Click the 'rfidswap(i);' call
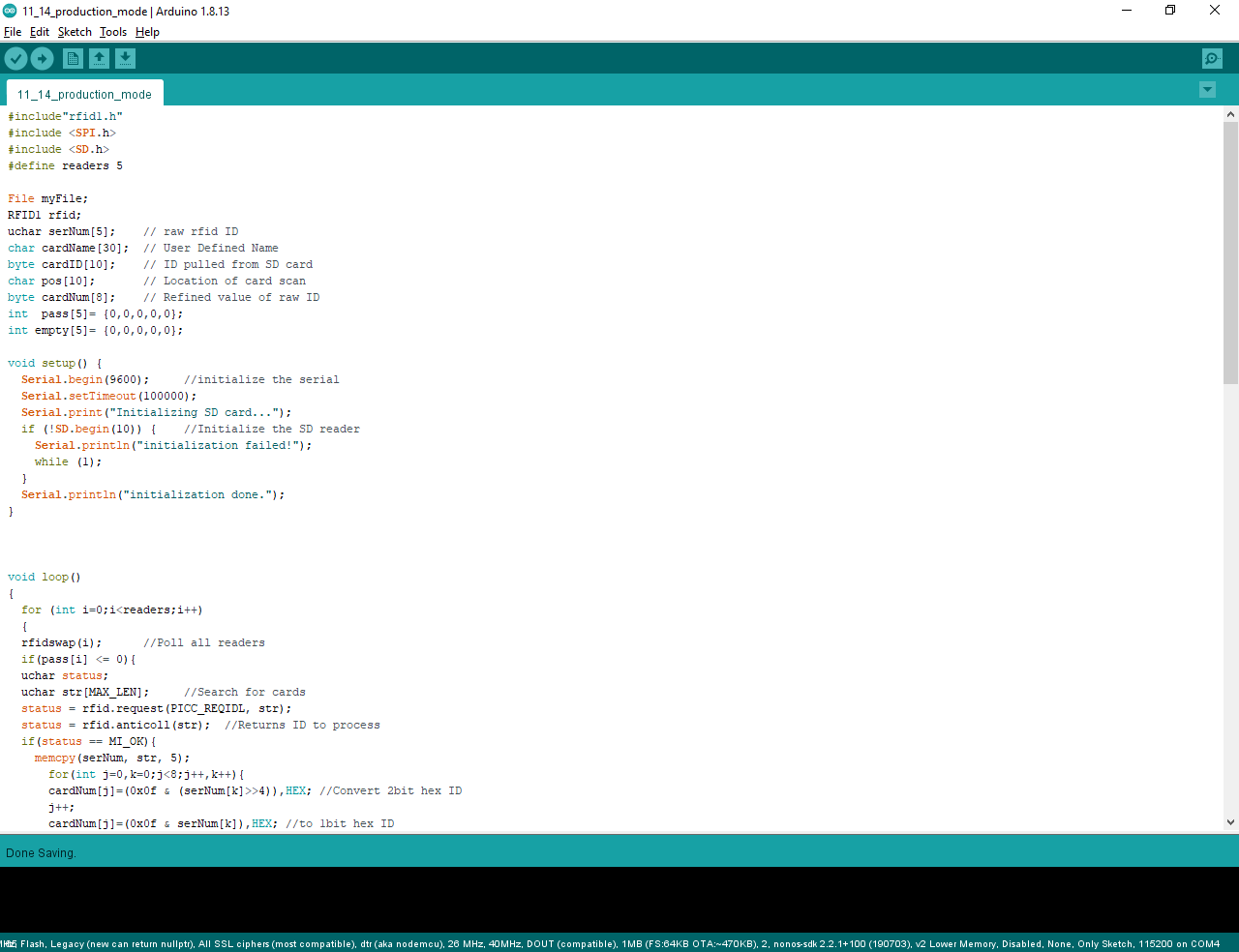This screenshot has height=952, width=1239. [x=61, y=642]
